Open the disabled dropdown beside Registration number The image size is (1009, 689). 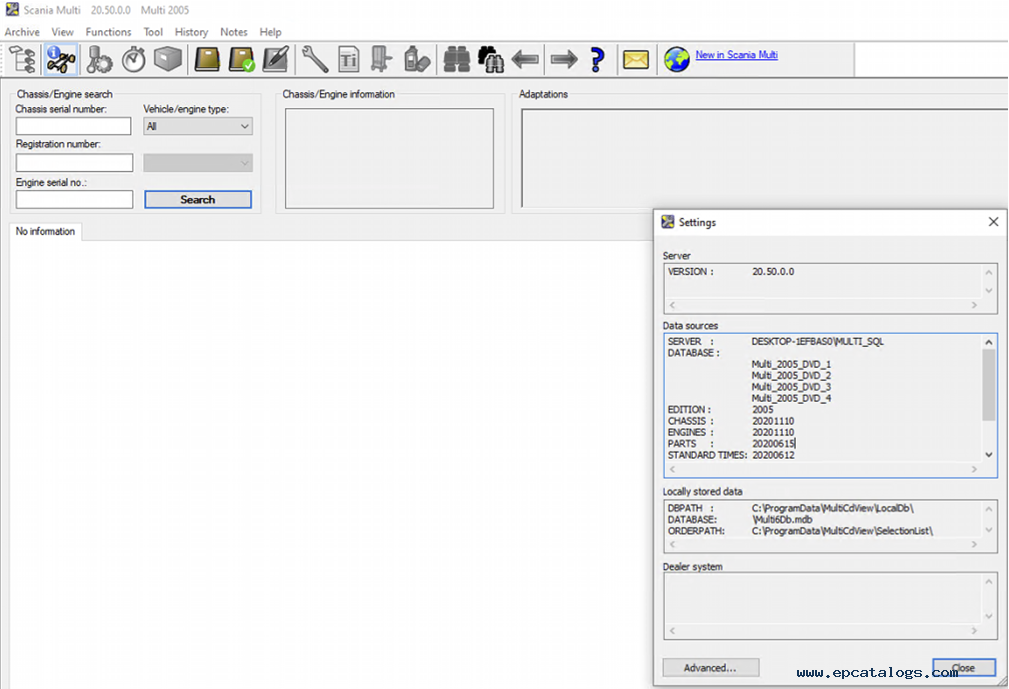coord(198,163)
